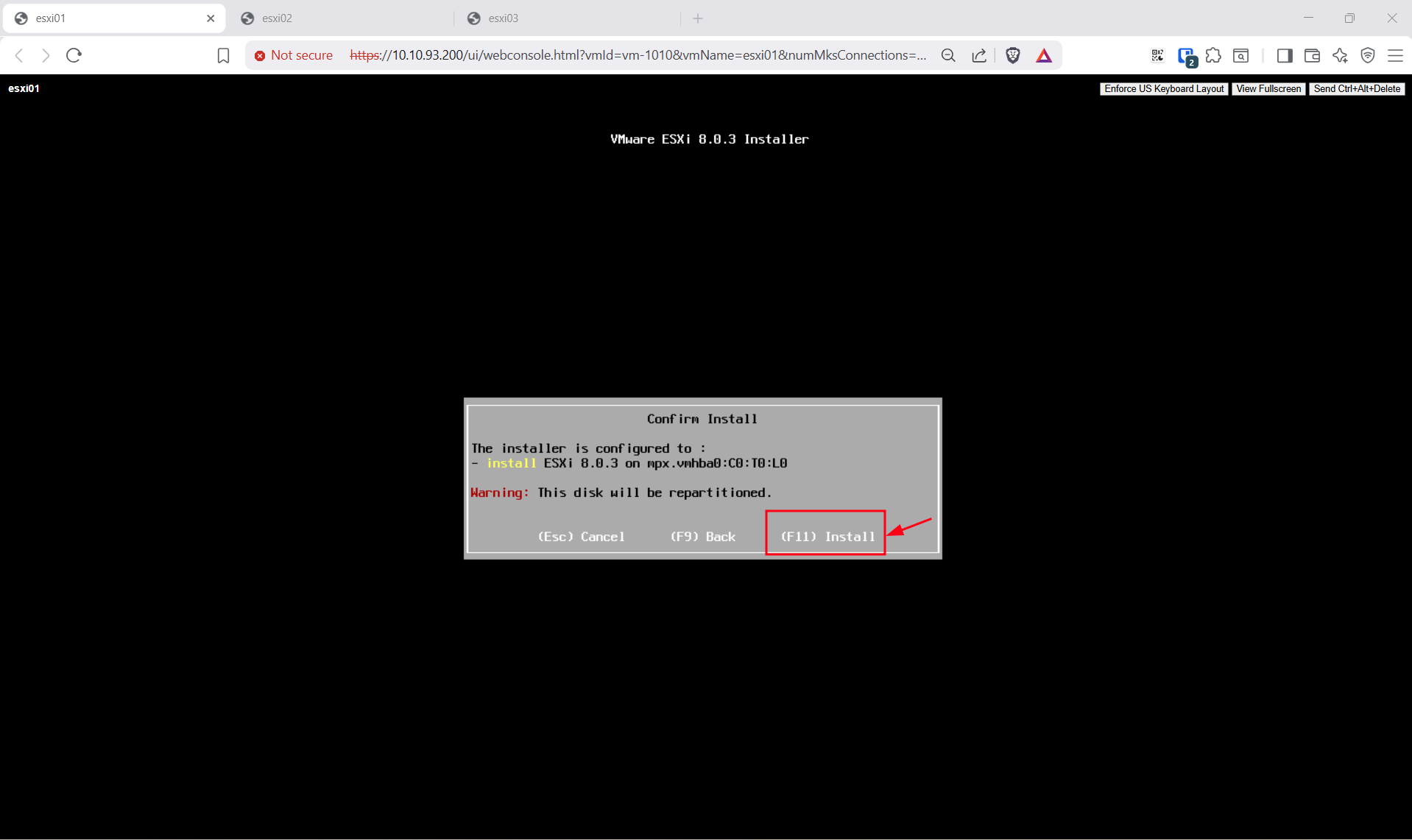Click Send Ctrl+Alt+Delete button
Viewport: 1412px width, 840px height.
(x=1357, y=89)
